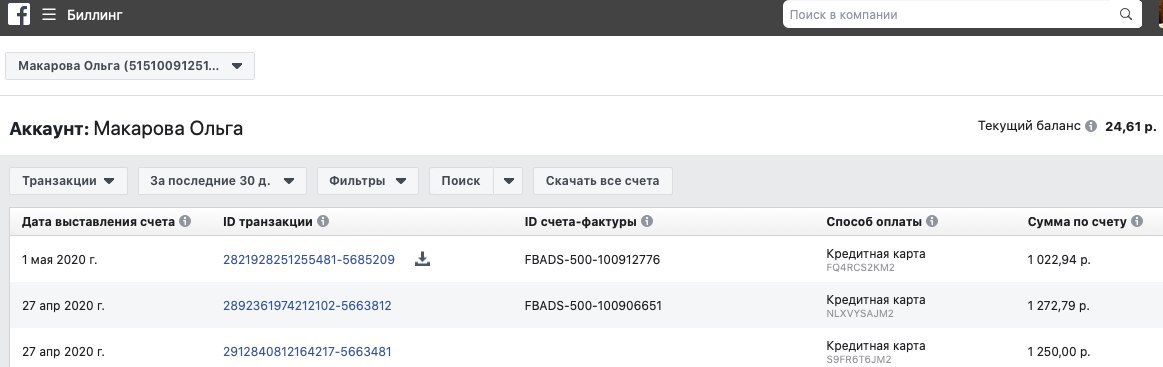Click the ID счета-фактуры column header

[581, 221]
